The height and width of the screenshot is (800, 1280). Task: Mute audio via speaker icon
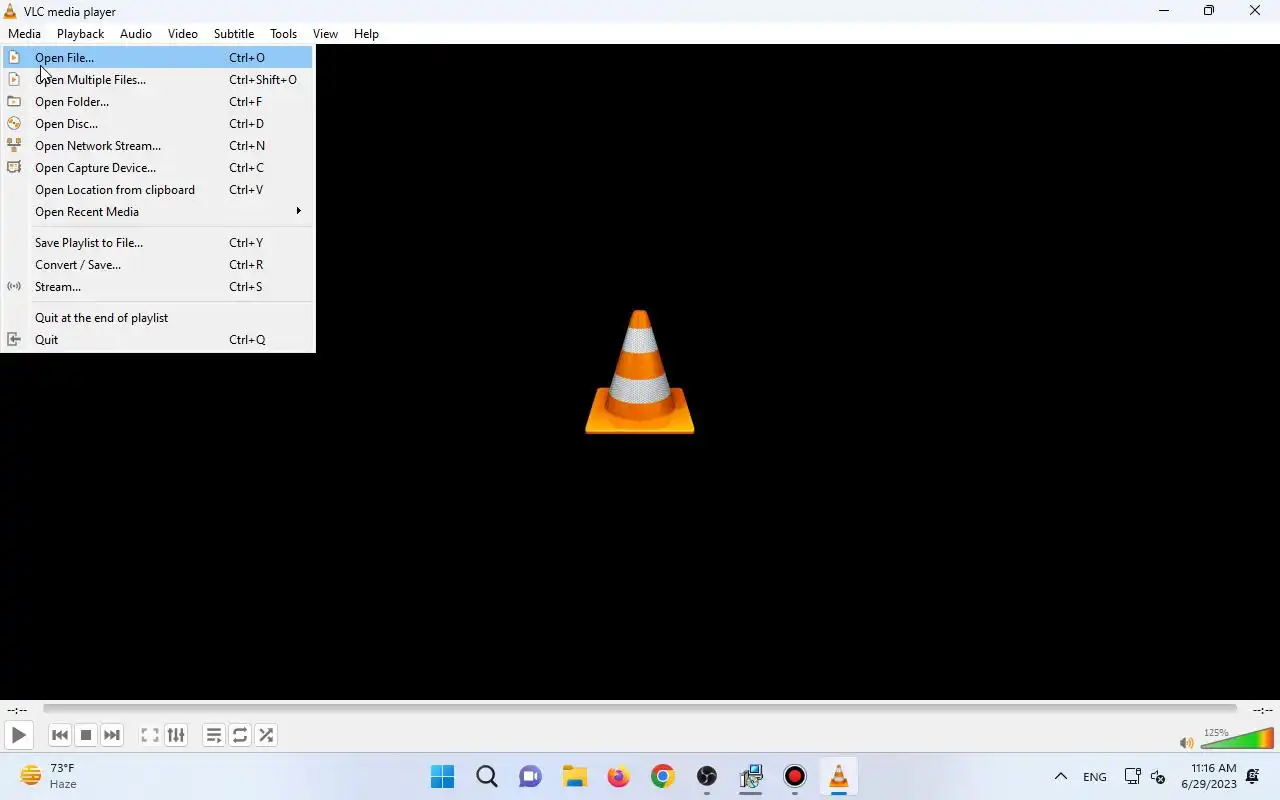point(1186,742)
